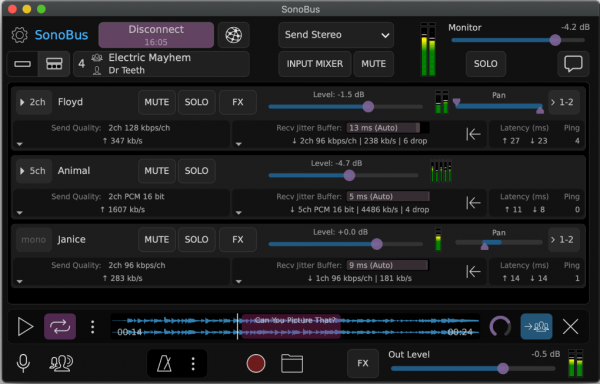
Task: Adjust the Monitor level slider
Action: 518,40
